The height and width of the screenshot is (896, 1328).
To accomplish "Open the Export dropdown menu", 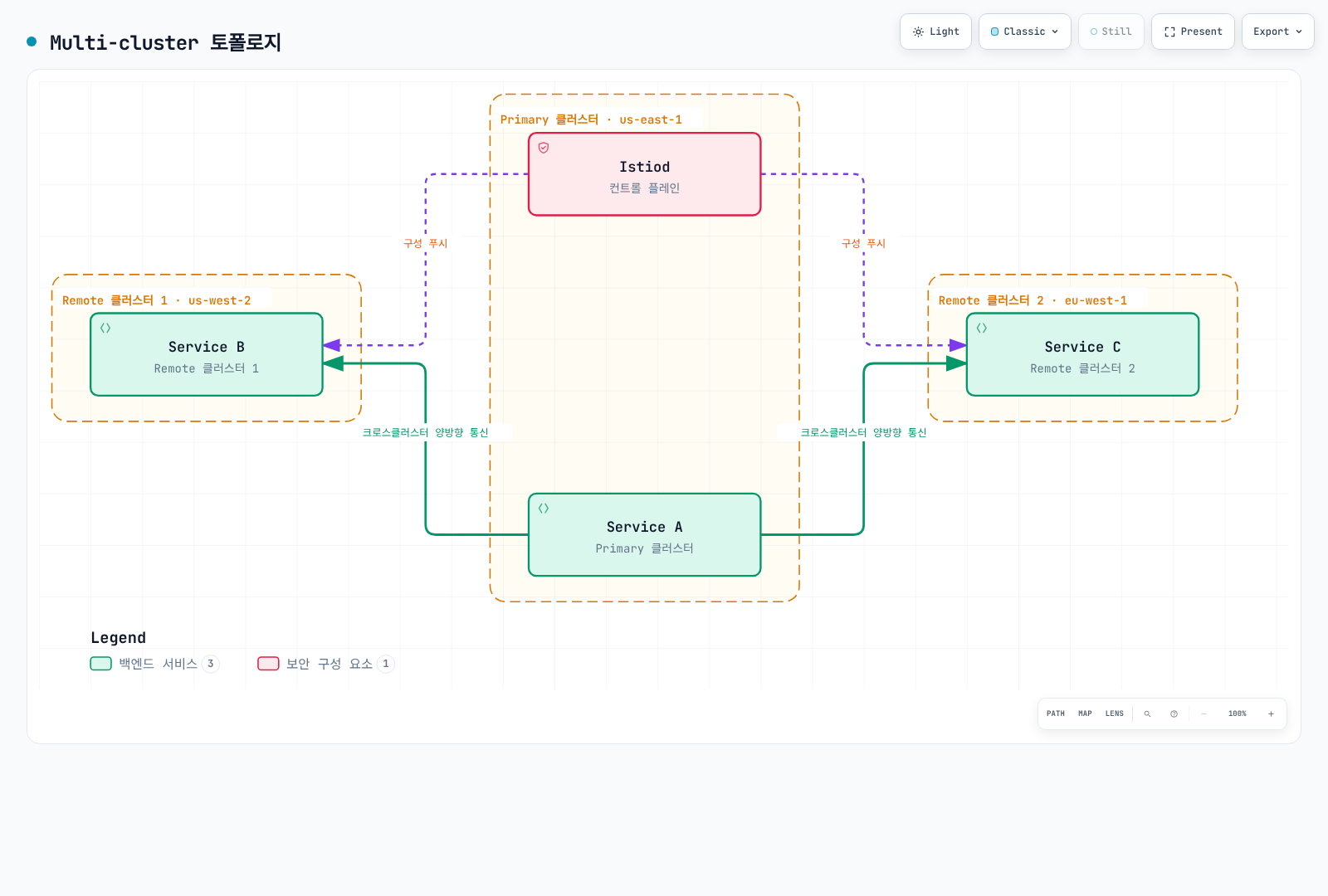I will click(x=1278, y=32).
